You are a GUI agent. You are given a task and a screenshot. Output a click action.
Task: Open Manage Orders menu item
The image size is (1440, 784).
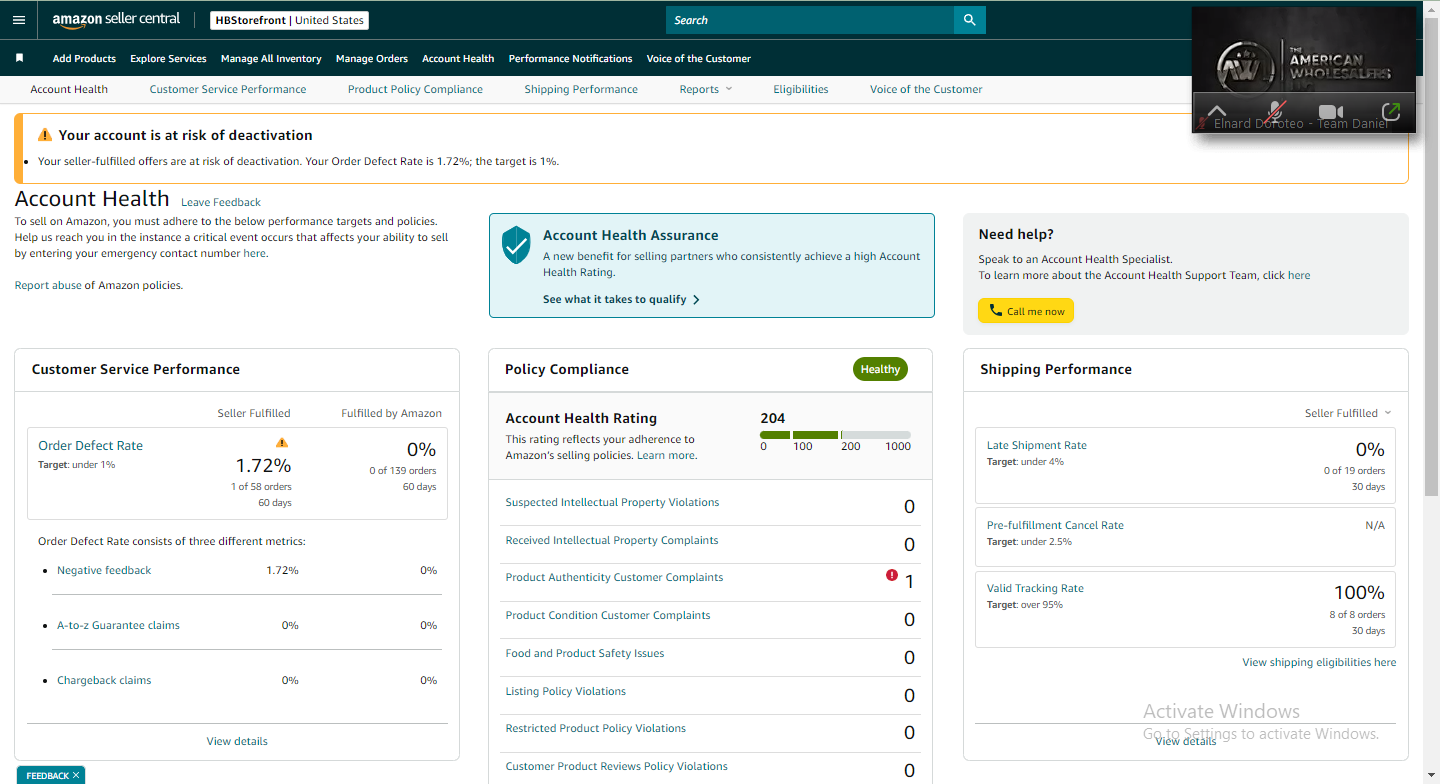tap(372, 58)
